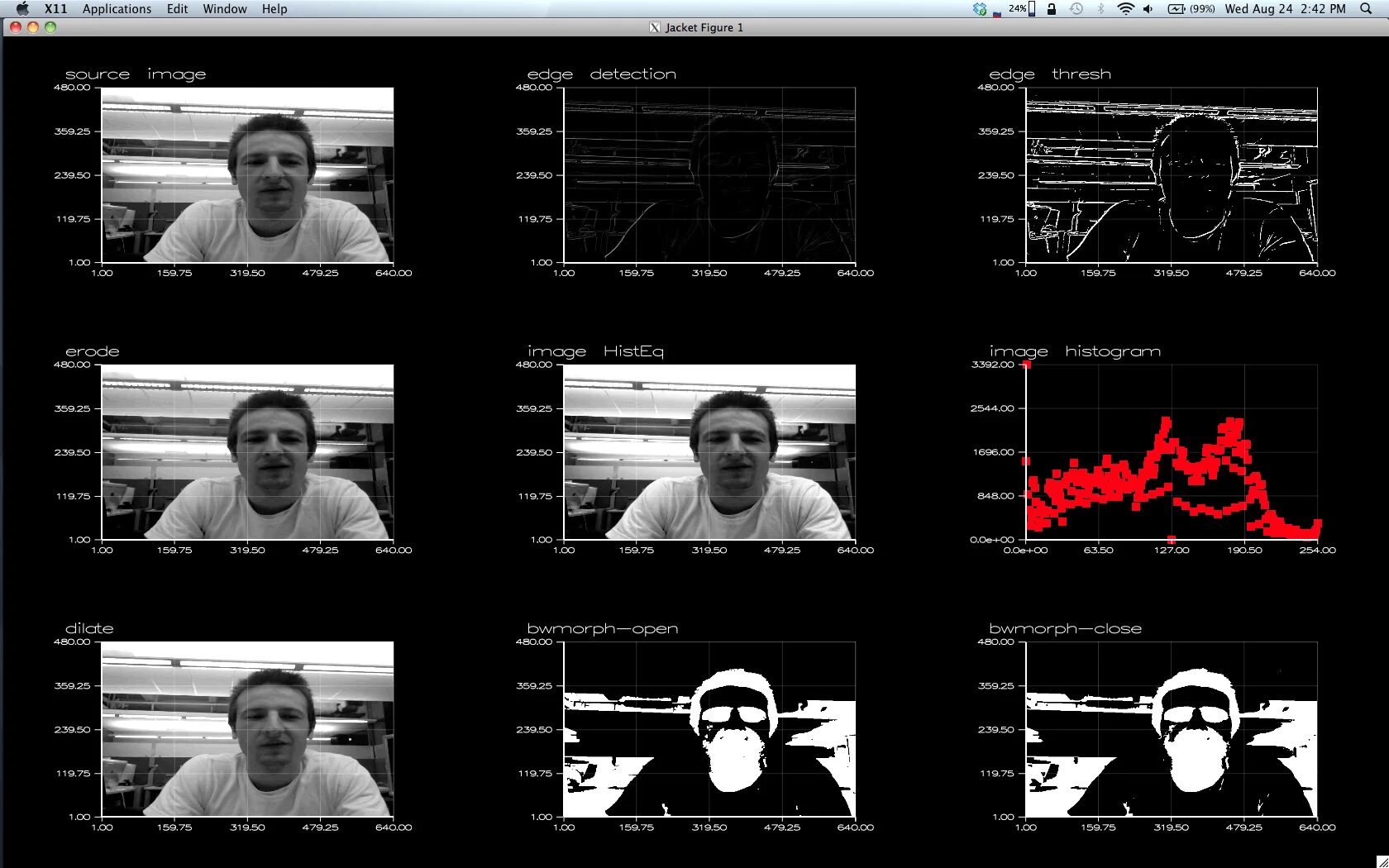Image resolution: width=1389 pixels, height=868 pixels.
Task: Open the Wi-Fi status menu
Action: tap(1125, 9)
